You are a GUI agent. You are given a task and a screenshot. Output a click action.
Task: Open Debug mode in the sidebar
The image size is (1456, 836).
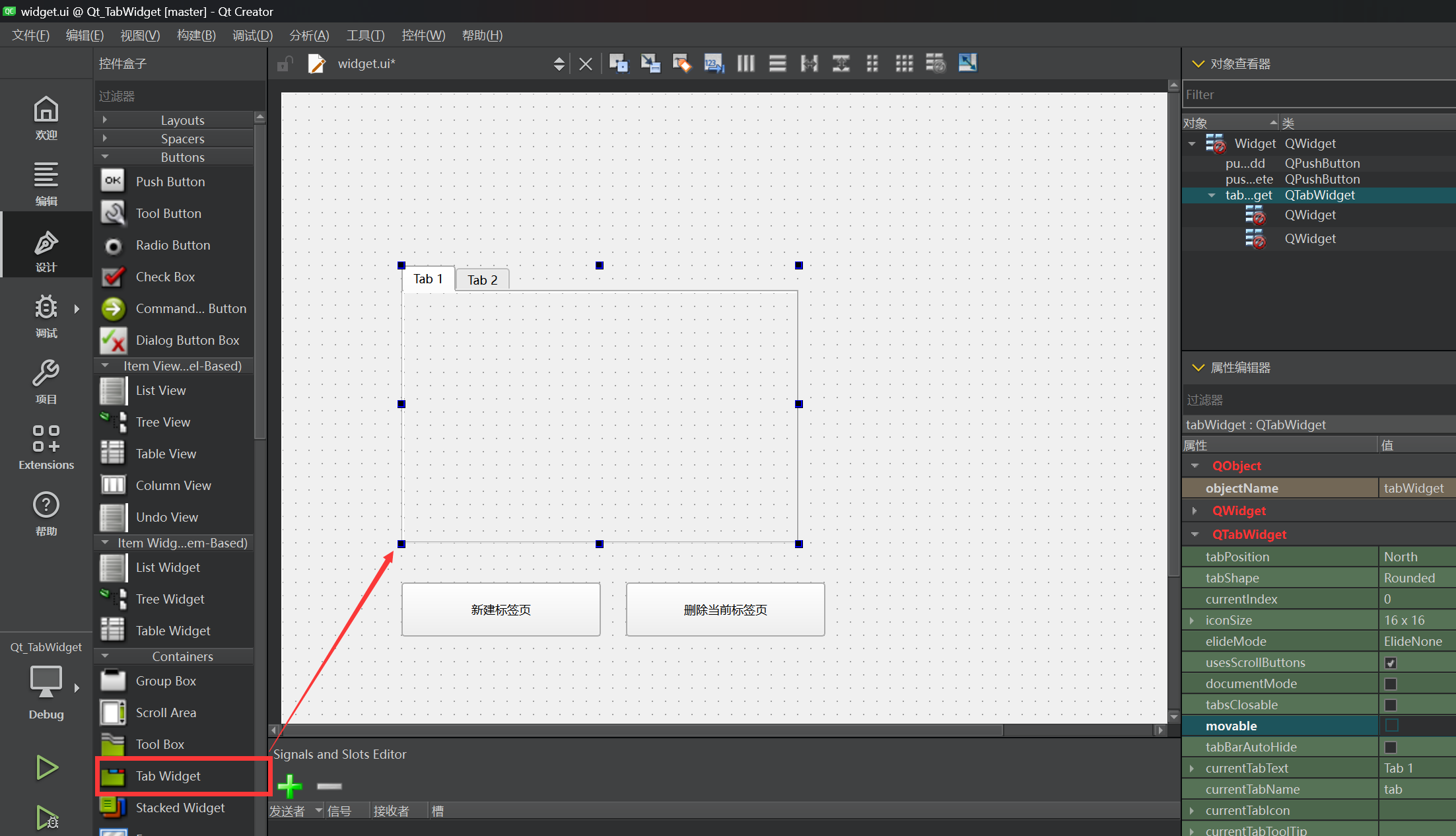point(46,316)
